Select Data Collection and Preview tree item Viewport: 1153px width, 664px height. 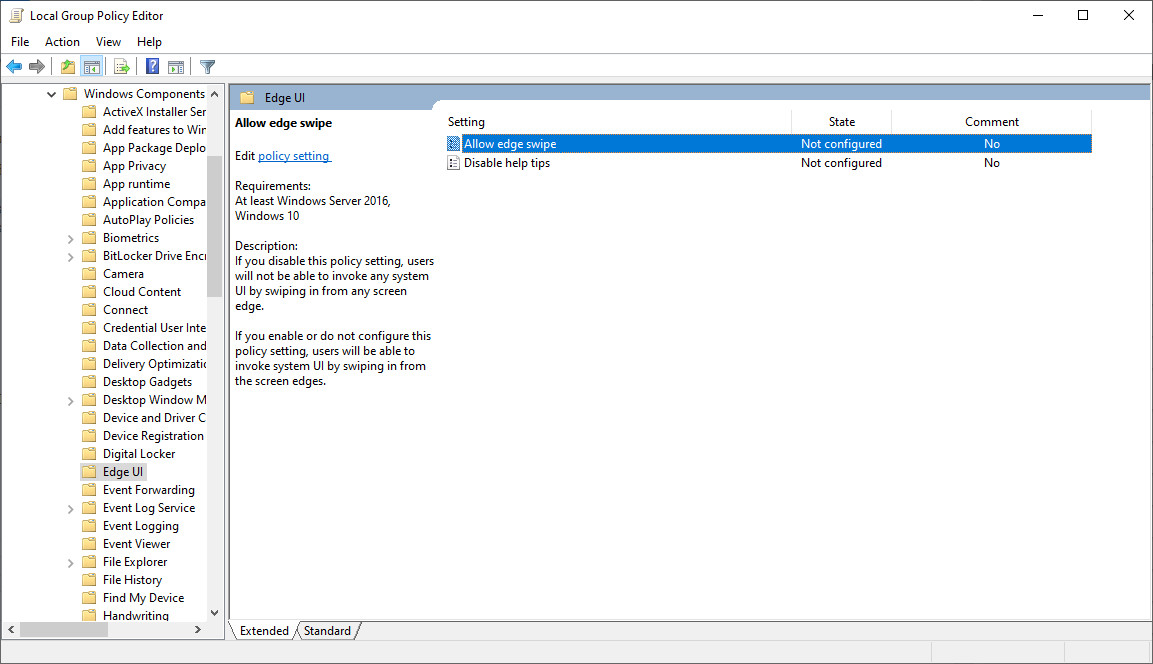(154, 346)
